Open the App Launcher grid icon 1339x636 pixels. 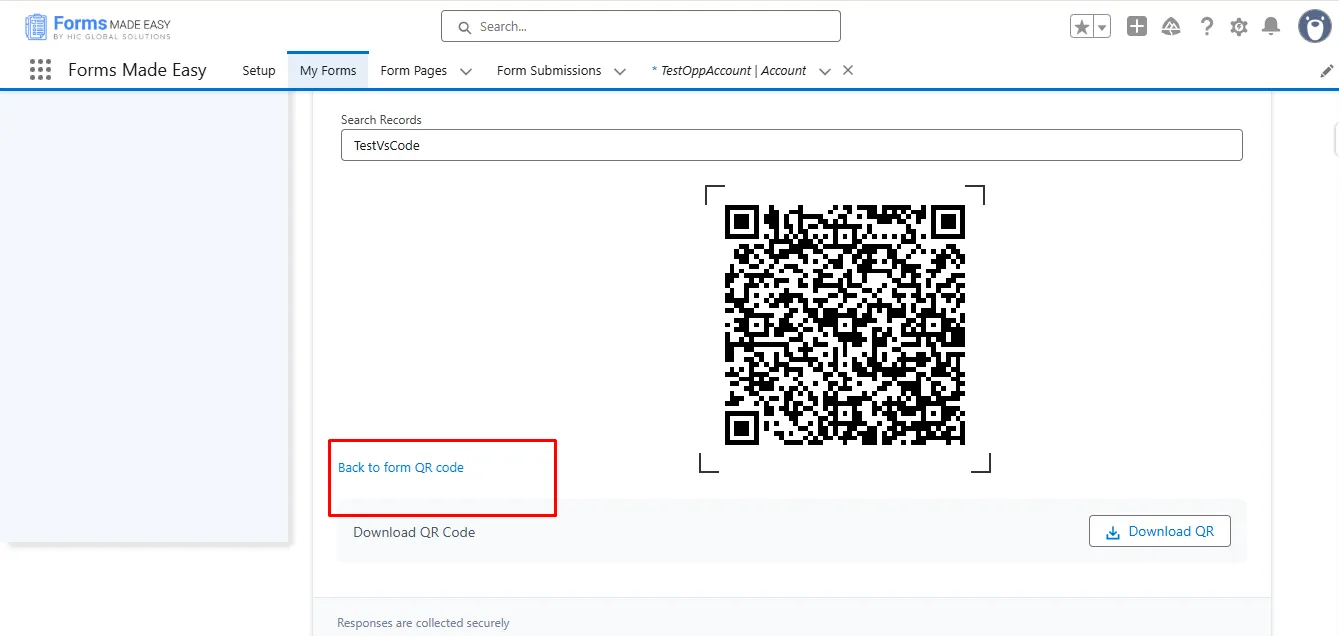coord(40,70)
